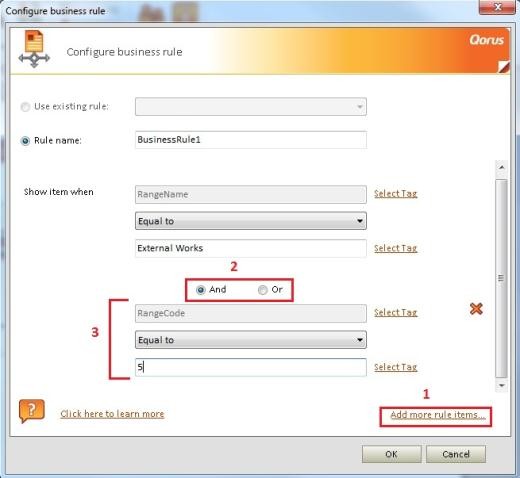
Task: Choose the Or condition radio button
Action: pos(263,290)
